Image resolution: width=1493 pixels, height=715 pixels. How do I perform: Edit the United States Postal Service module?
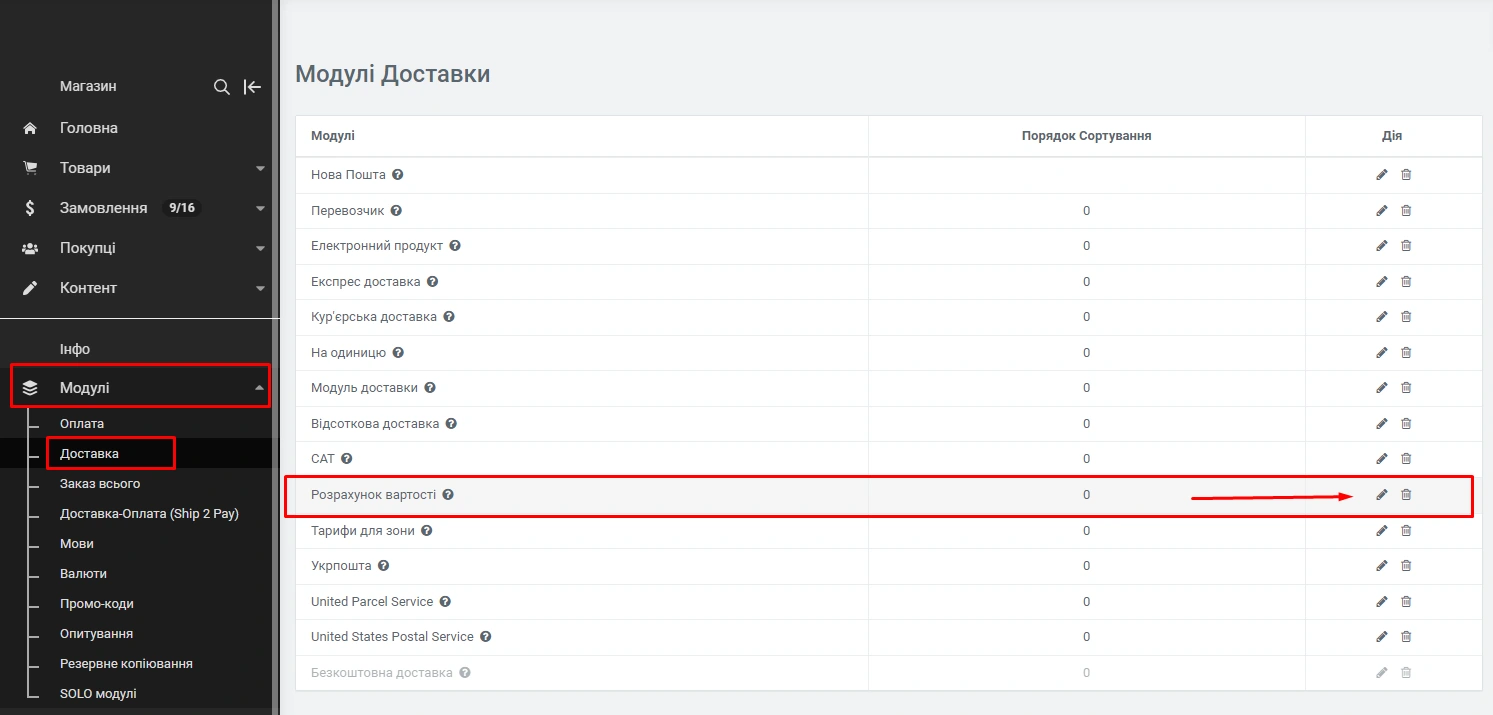(1382, 637)
